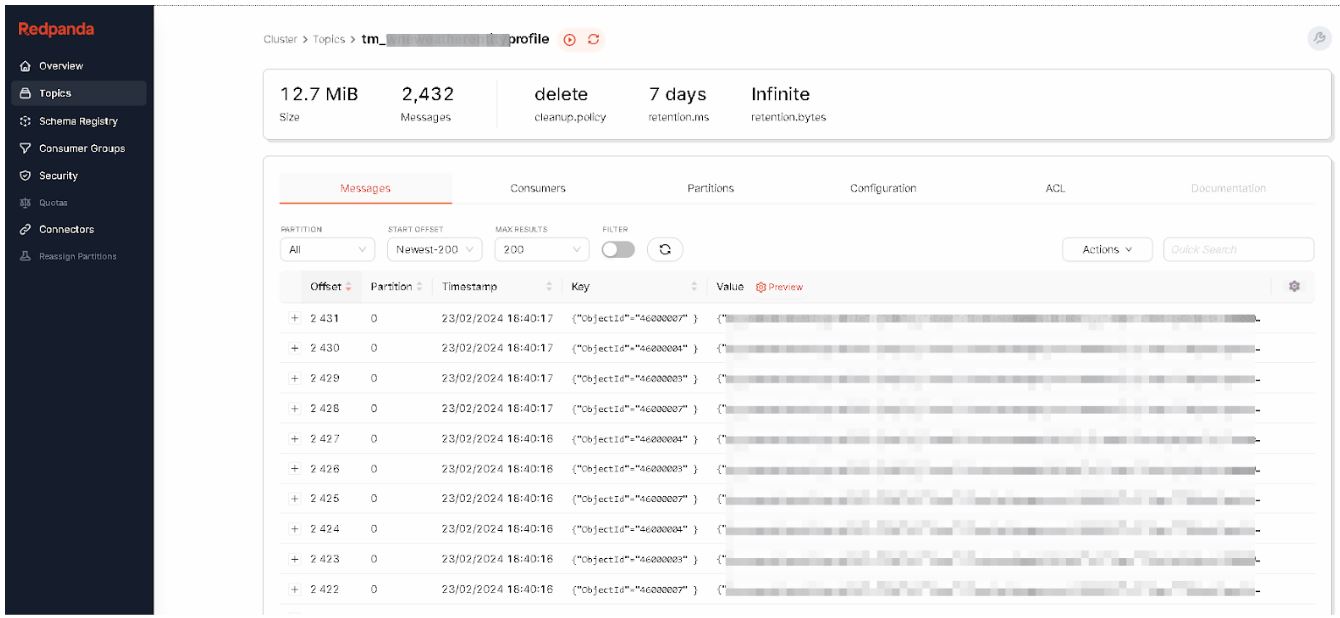Open the Start Offset dropdown
The height and width of the screenshot is (618, 1340).
(x=435, y=250)
